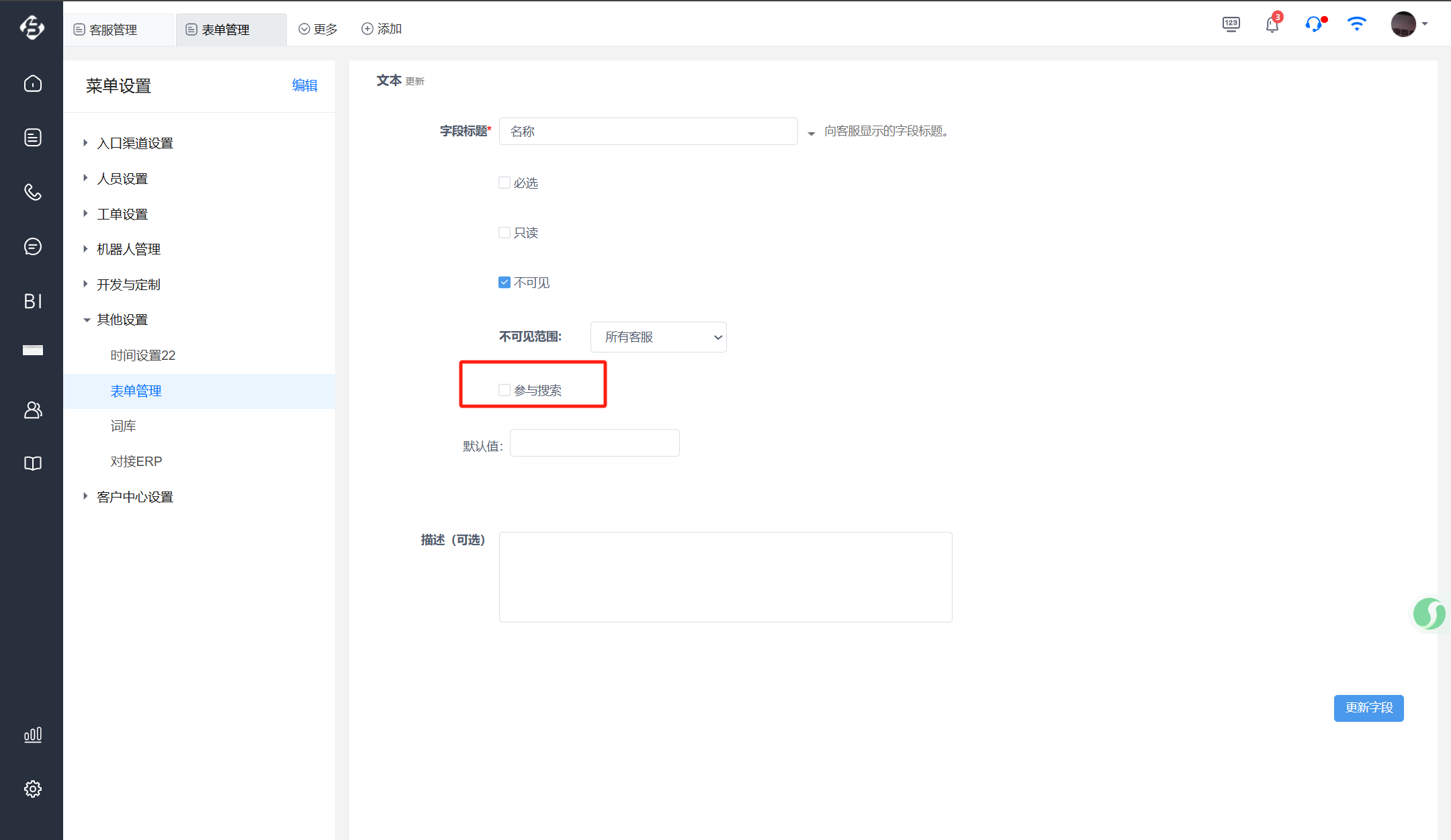Click the white card icon below BI

[32, 350]
